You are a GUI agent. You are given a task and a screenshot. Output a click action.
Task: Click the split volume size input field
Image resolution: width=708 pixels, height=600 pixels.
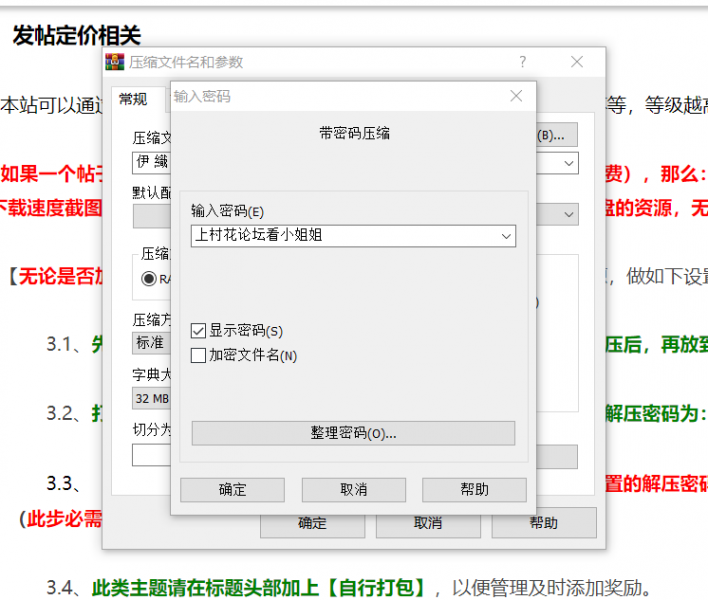tap(152, 455)
